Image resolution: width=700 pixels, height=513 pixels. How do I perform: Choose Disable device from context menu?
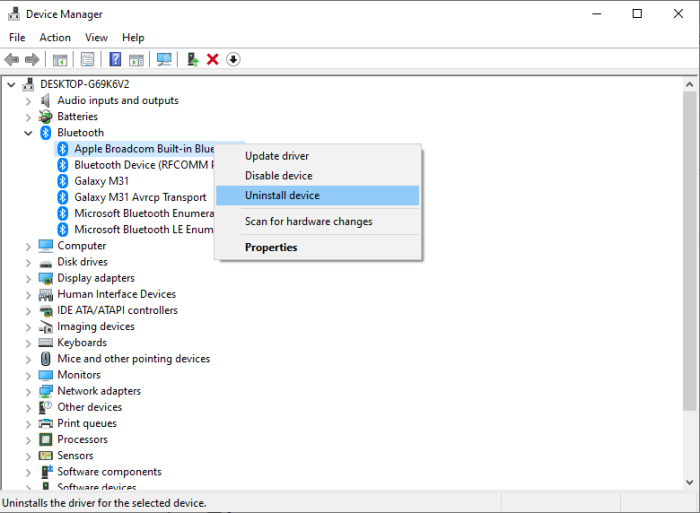[x=318, y=176]
